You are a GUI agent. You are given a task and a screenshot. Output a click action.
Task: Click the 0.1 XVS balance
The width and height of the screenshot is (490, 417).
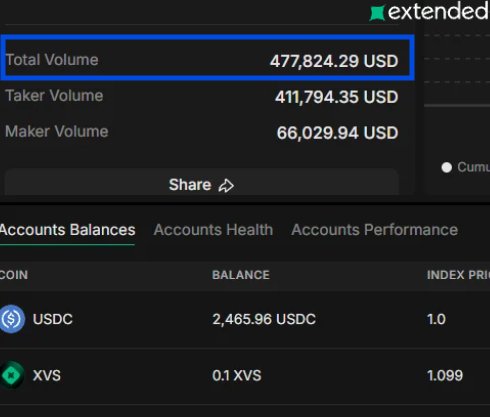point(237,376)
